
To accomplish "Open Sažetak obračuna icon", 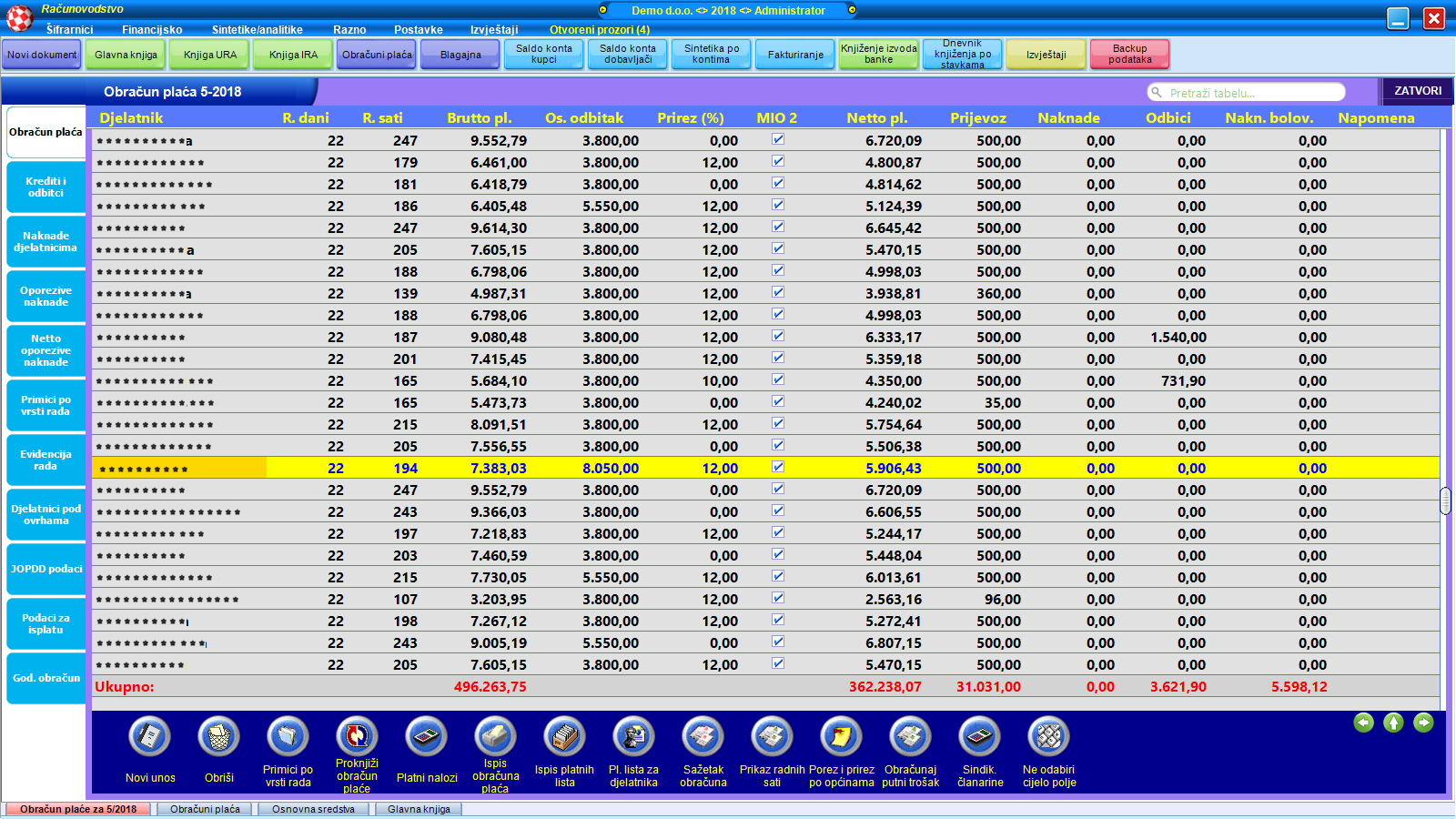I will click(703, 737).
